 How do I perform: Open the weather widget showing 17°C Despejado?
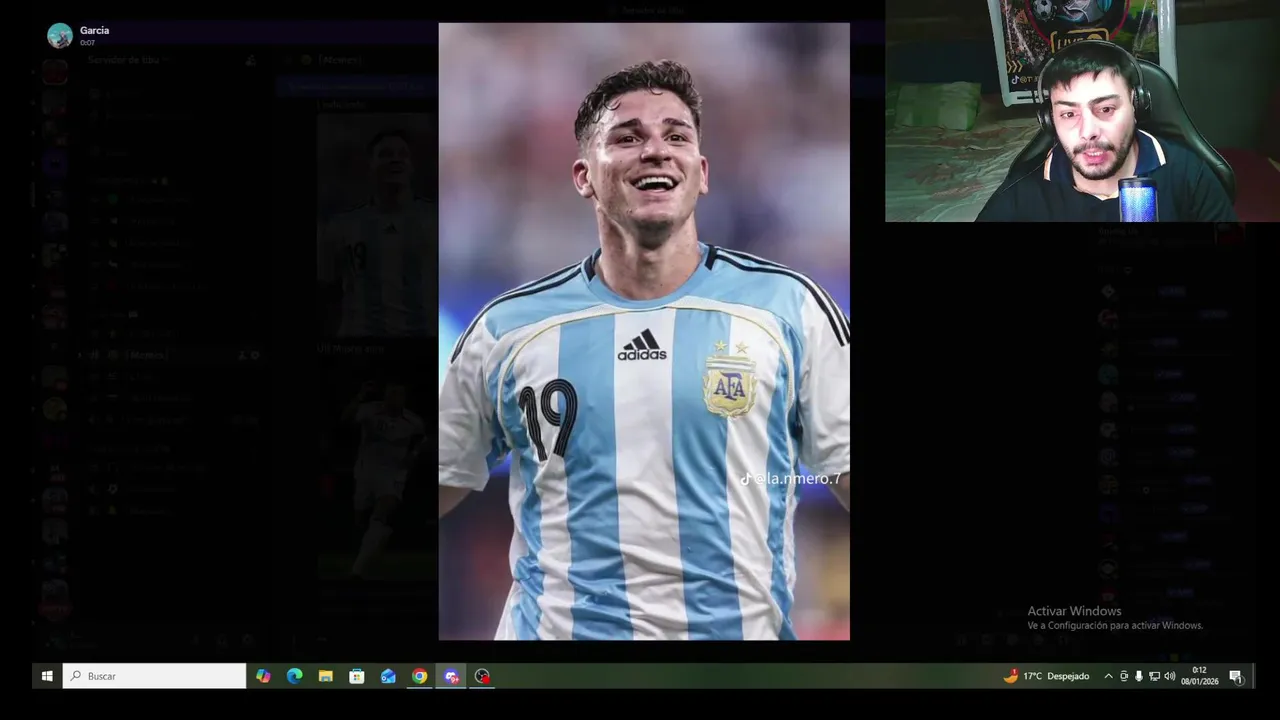[1046, 676]
